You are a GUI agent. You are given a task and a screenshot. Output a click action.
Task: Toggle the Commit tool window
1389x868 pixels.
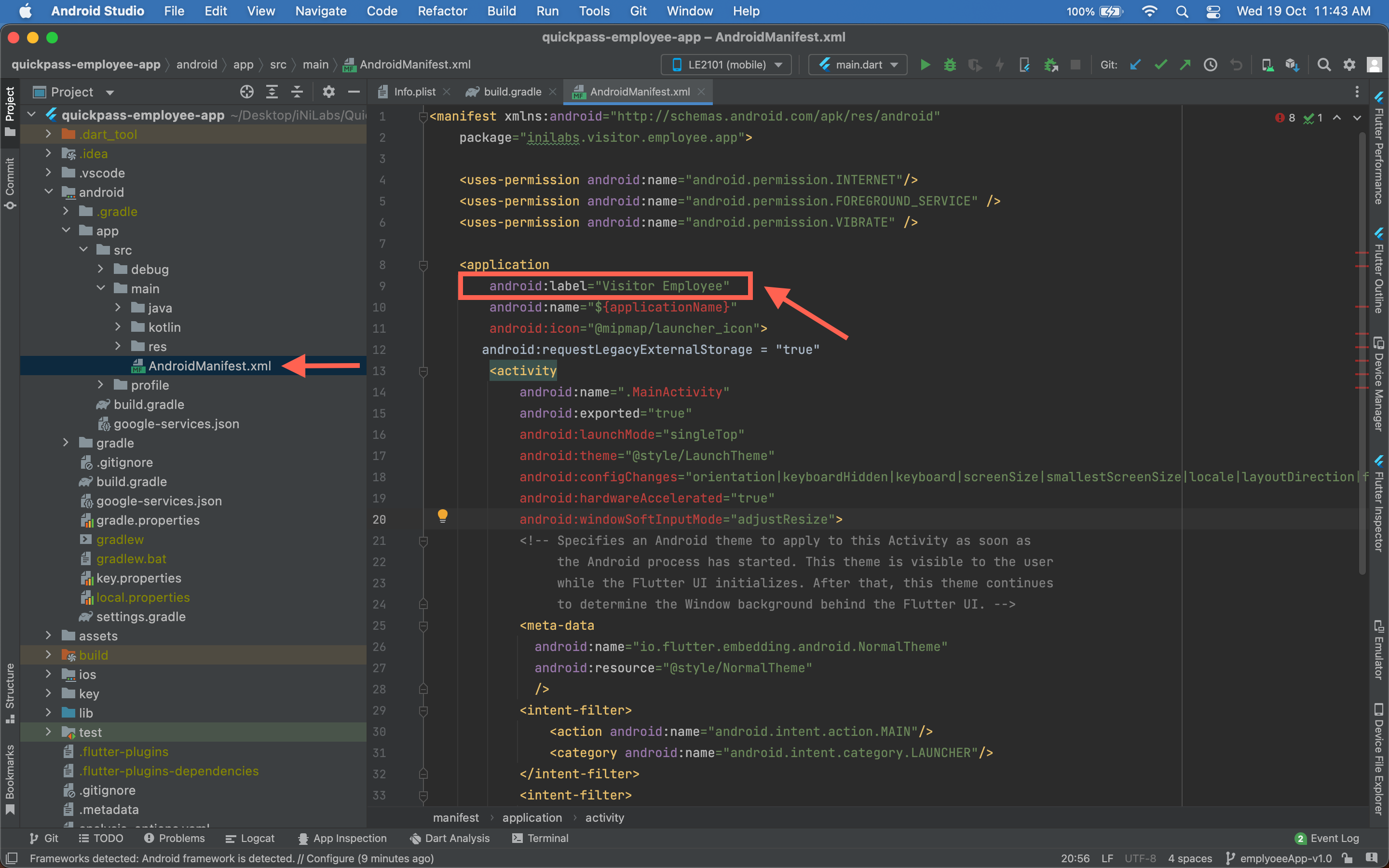coord(10,183)
